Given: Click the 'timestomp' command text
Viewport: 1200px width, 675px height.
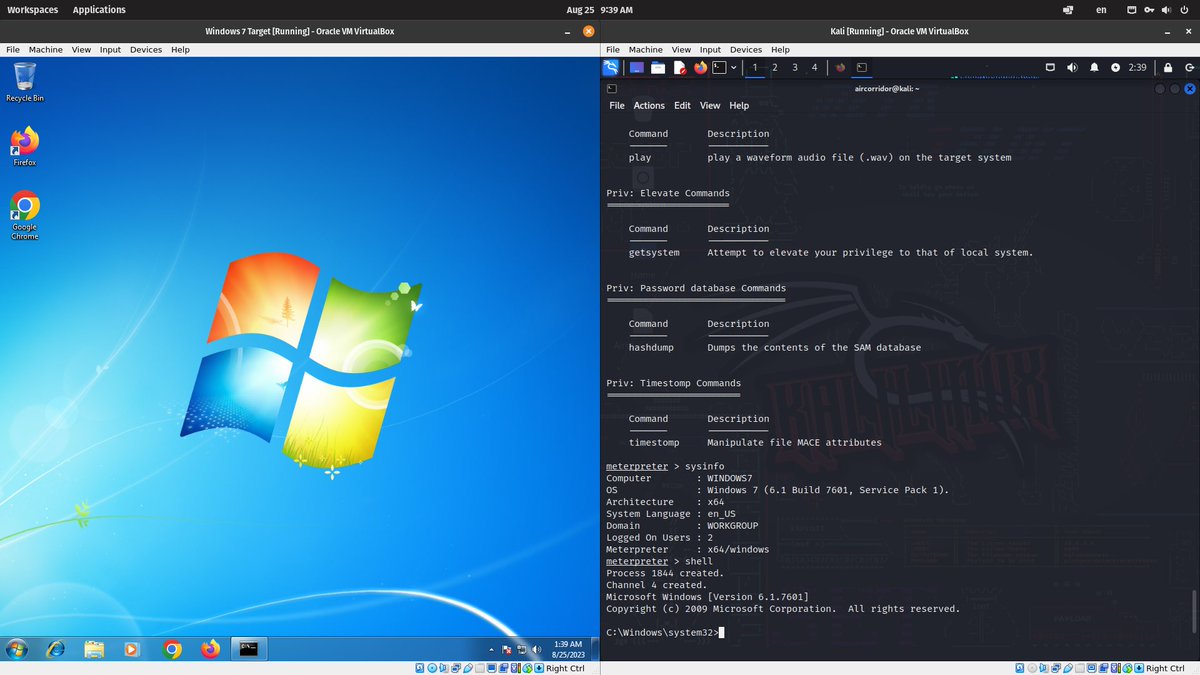Looking at the screenshot, I should click(x=654, y=442).
